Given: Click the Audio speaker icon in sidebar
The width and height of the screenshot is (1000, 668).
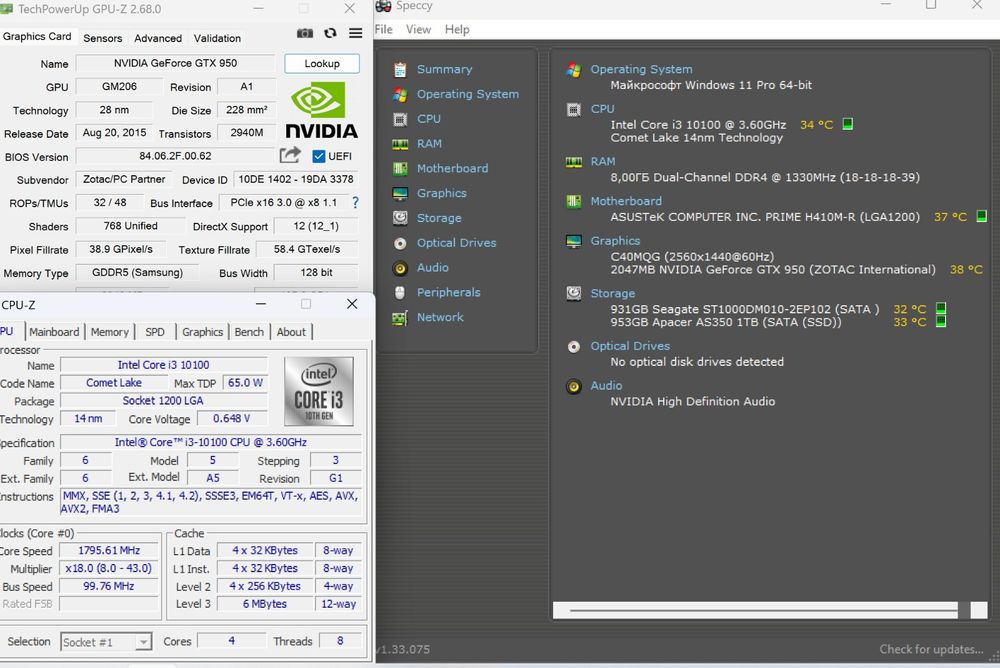Looking at the screenshot, I should coord(400,268).
